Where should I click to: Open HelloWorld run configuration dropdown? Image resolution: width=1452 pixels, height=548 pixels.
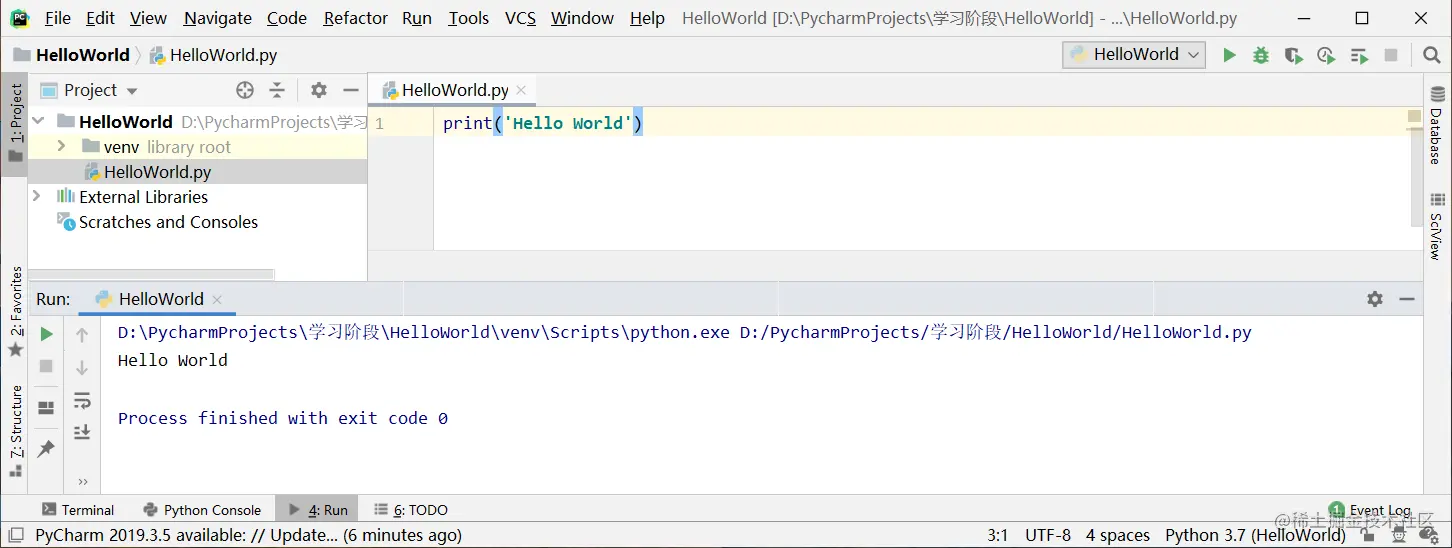pos(1134,55)
